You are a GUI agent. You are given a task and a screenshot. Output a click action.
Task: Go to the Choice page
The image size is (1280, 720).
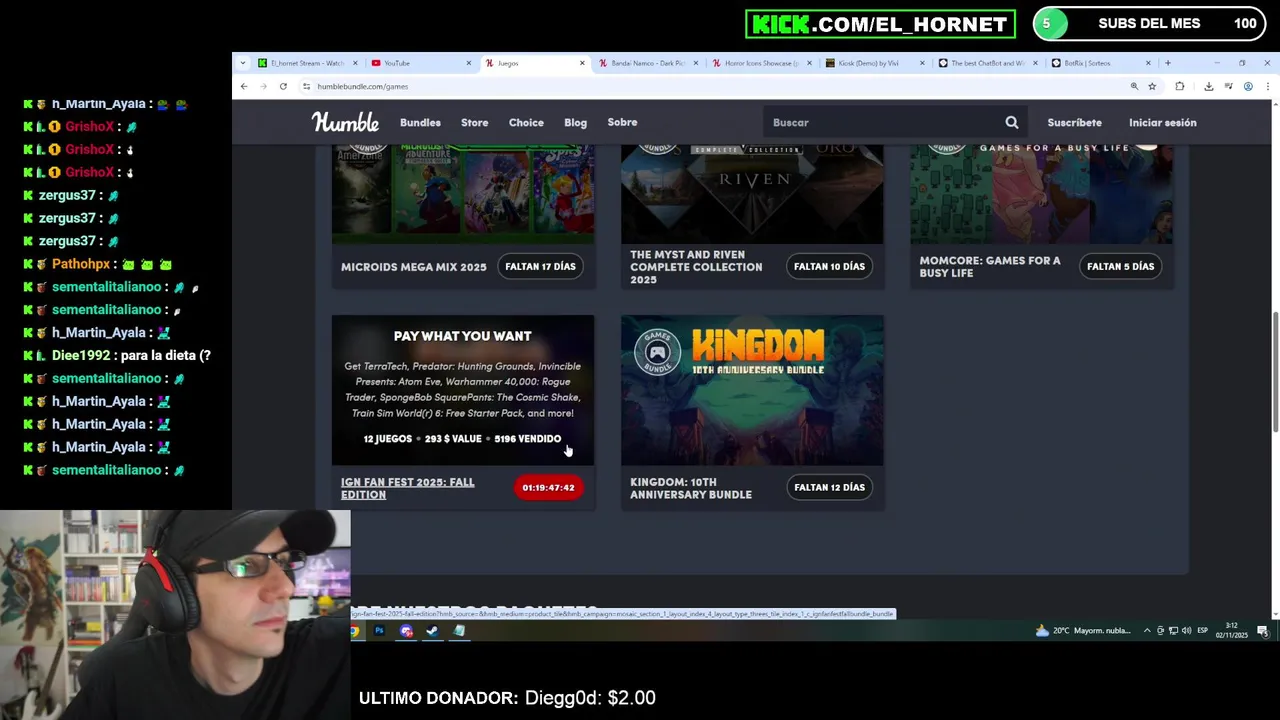tap(526, 122)
